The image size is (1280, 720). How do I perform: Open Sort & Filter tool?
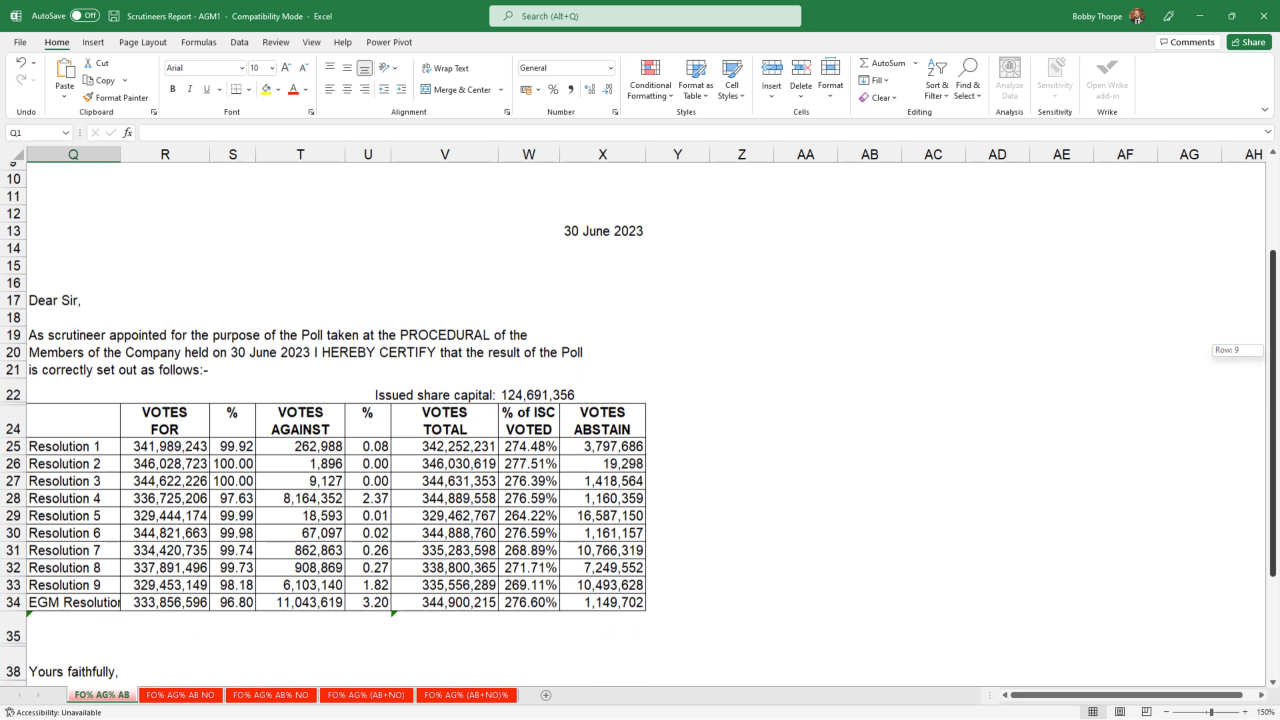(x=937, y=78)
